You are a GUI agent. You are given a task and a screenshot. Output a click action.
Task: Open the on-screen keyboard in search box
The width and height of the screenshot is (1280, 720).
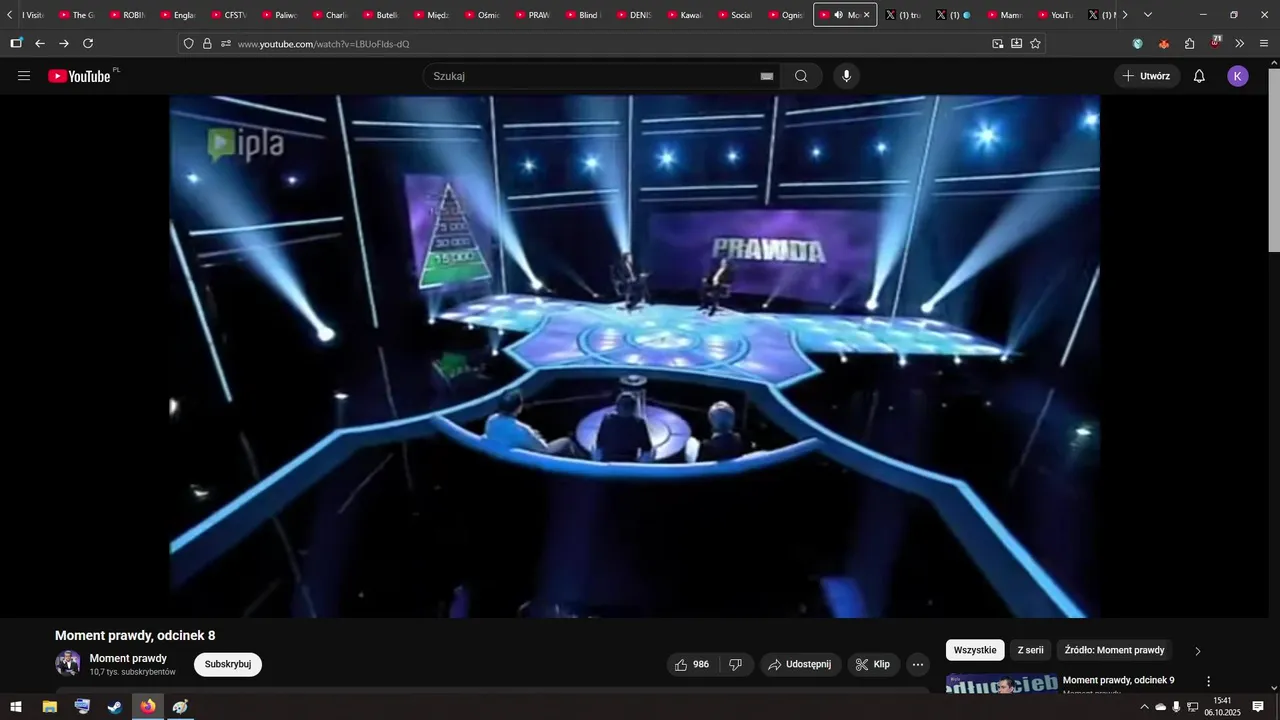coord(767,76)
